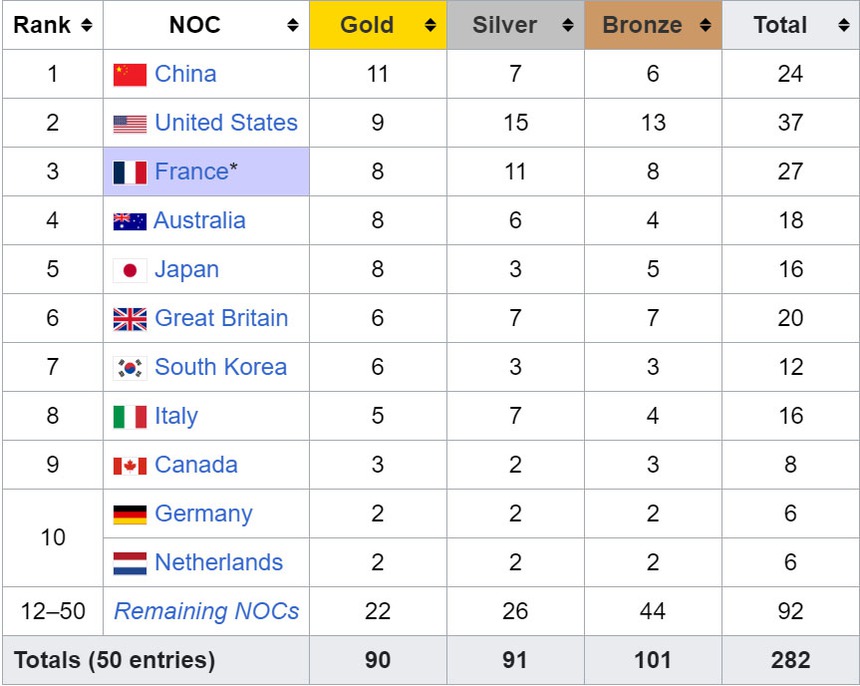
Task: Click the Australia flag icon
Action: (x=131, y=220)
